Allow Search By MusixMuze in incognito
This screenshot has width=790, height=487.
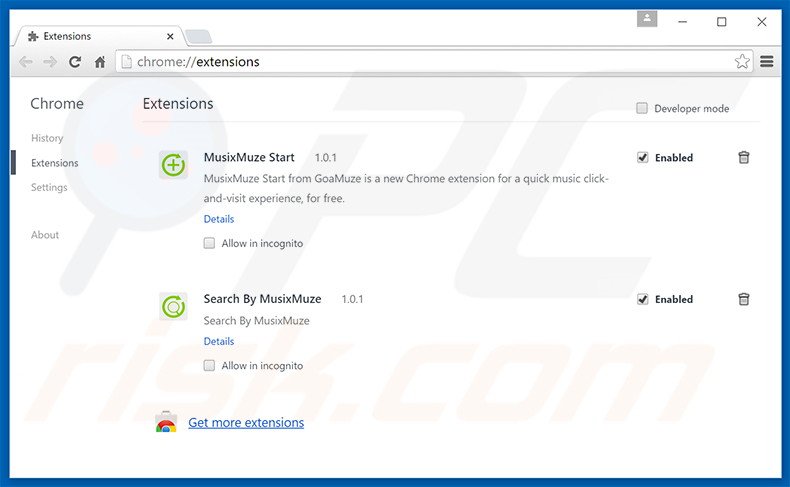point(209,365)
